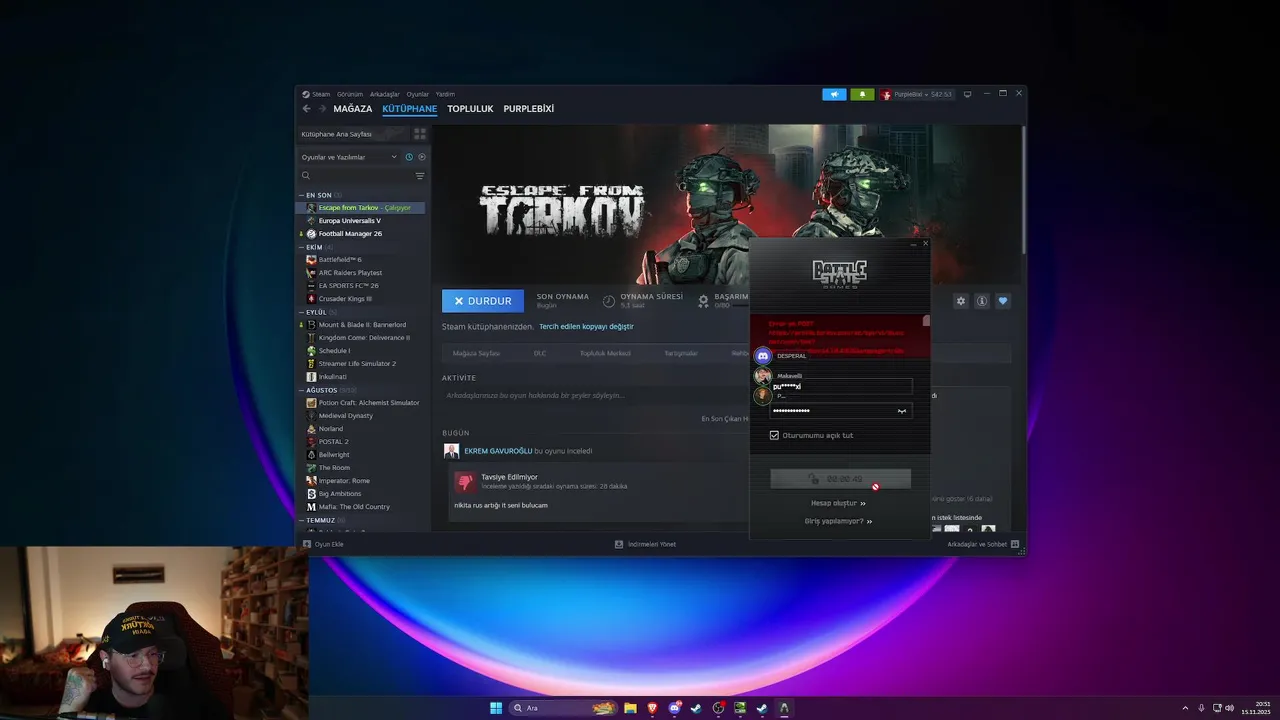
Task: Click the Windows taskbar search box
Action: coord(562,708)
